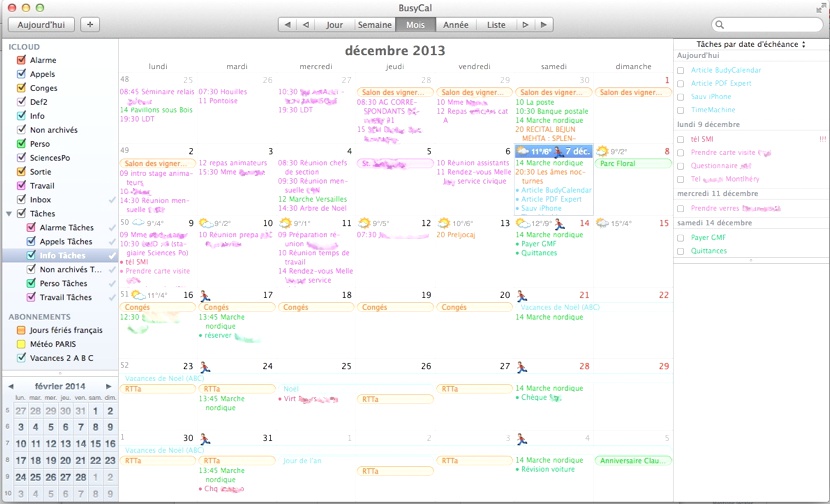Click mini calendar previous month arrow
The width and height of the screenshot is (830, 504).
click(11, 385)
